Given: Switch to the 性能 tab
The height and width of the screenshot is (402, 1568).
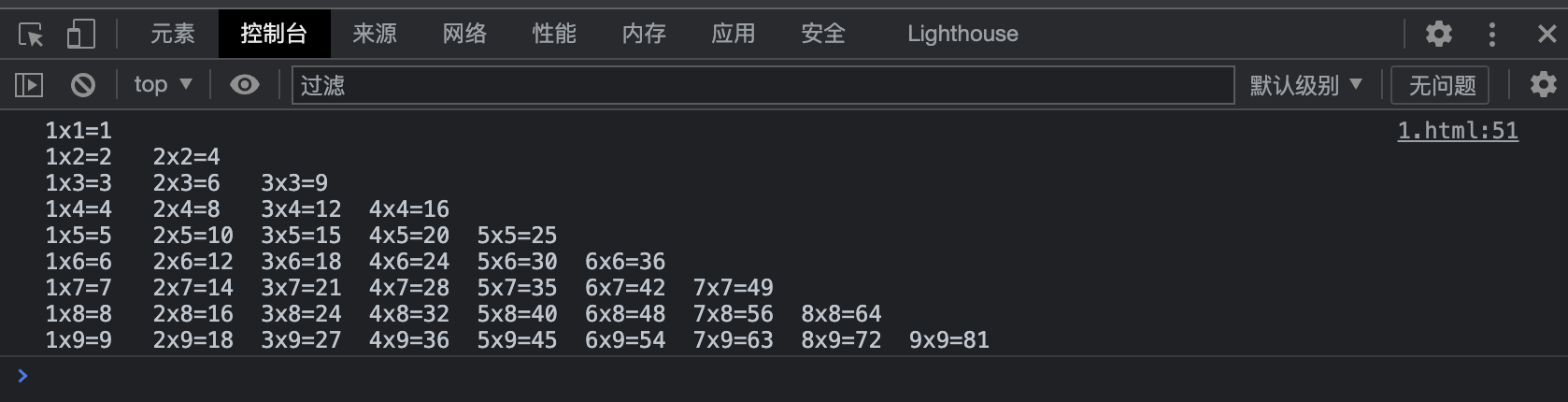Looking at the screenshot, I should 554,34.
